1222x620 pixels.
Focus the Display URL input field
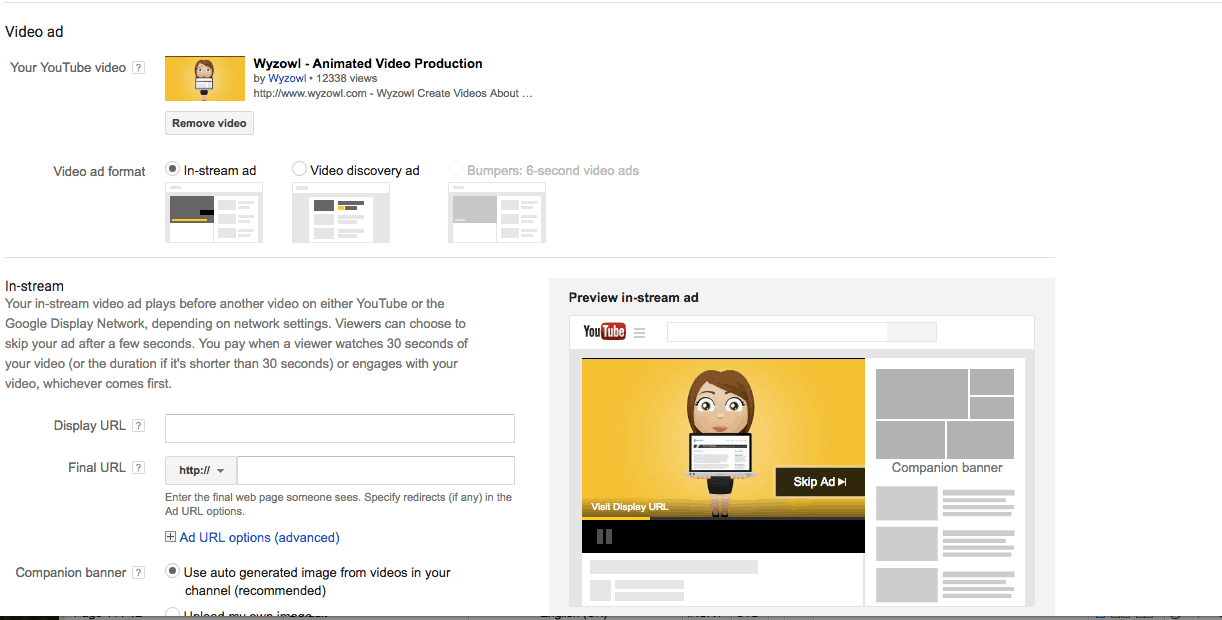[x=340, y=428]
